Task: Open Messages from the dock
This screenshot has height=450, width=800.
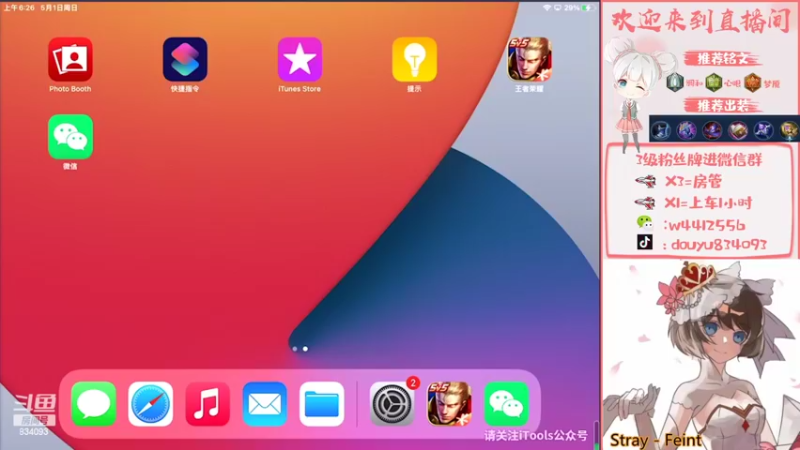Action: coord(94,404)
